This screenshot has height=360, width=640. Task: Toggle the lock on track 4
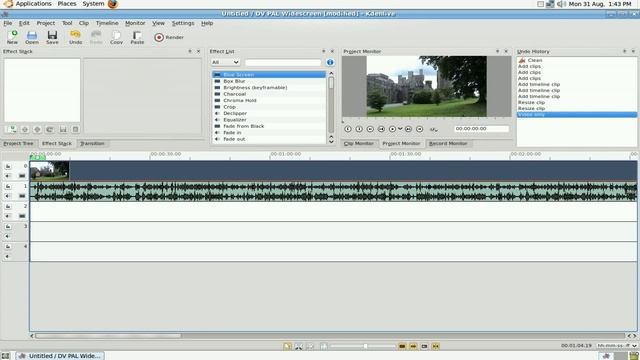point(8,247)
